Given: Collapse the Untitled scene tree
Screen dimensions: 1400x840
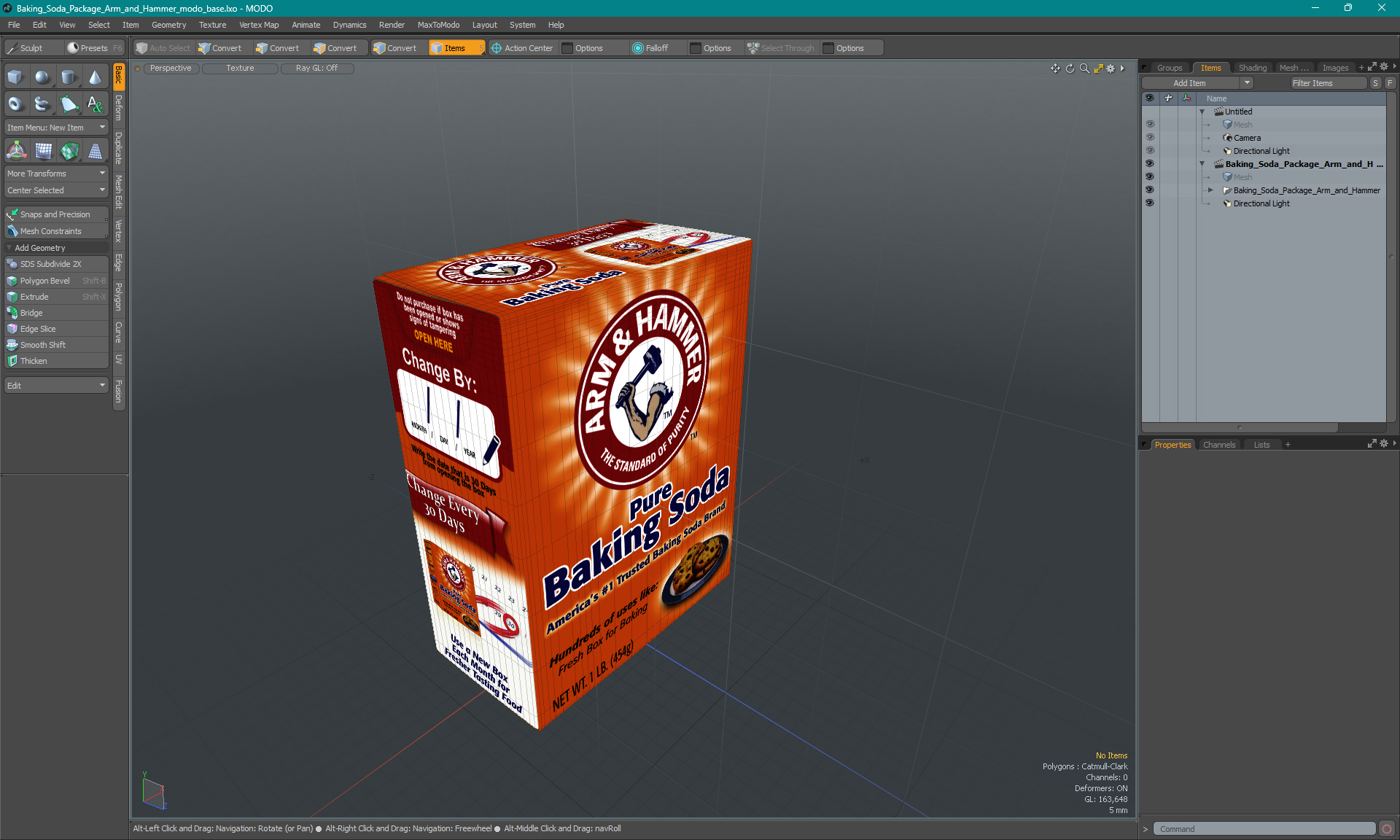Looking at the screenshot, I should tap(1202, 112).
